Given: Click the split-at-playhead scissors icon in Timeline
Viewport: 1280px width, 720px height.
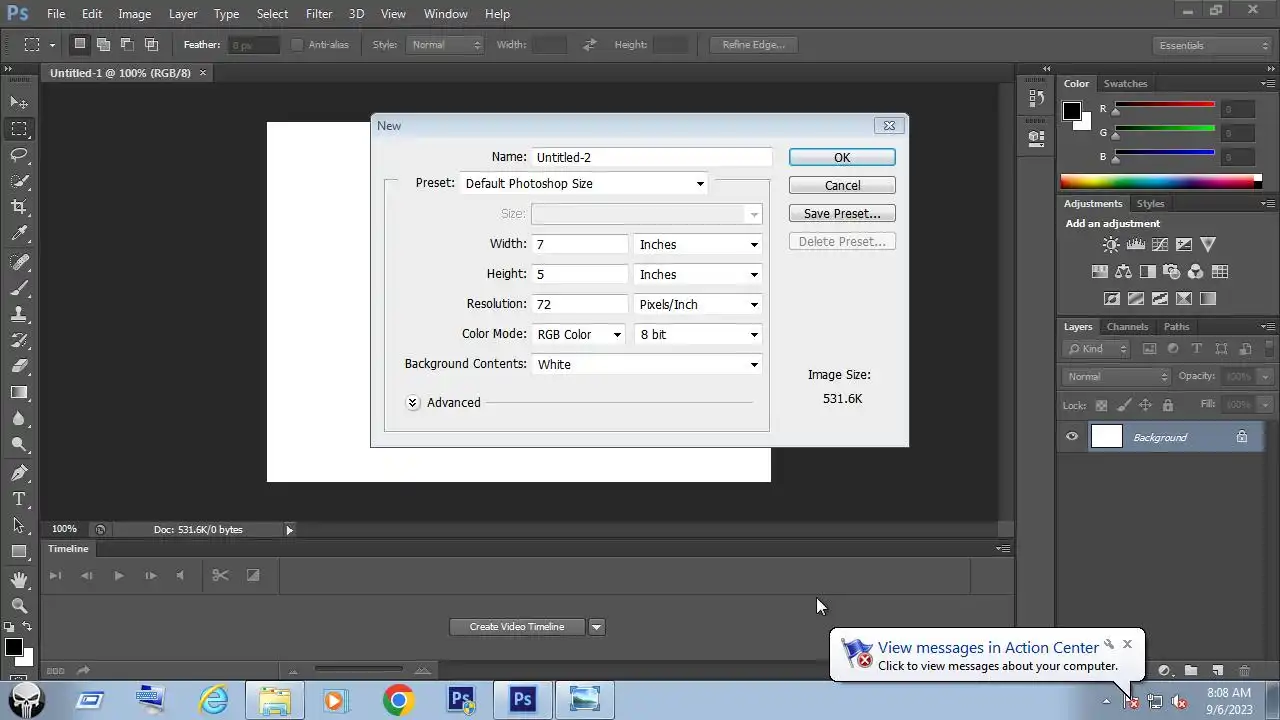Looking at the screenshot, I should click(220, 575).
